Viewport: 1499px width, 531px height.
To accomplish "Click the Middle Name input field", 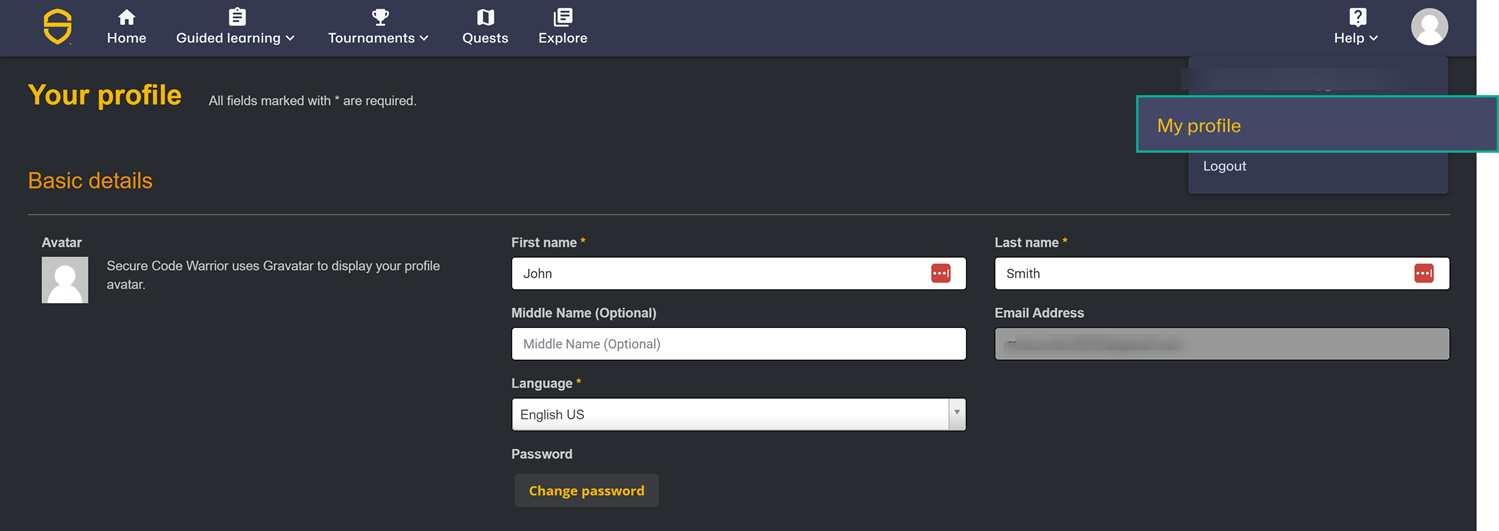I will 738,344.
